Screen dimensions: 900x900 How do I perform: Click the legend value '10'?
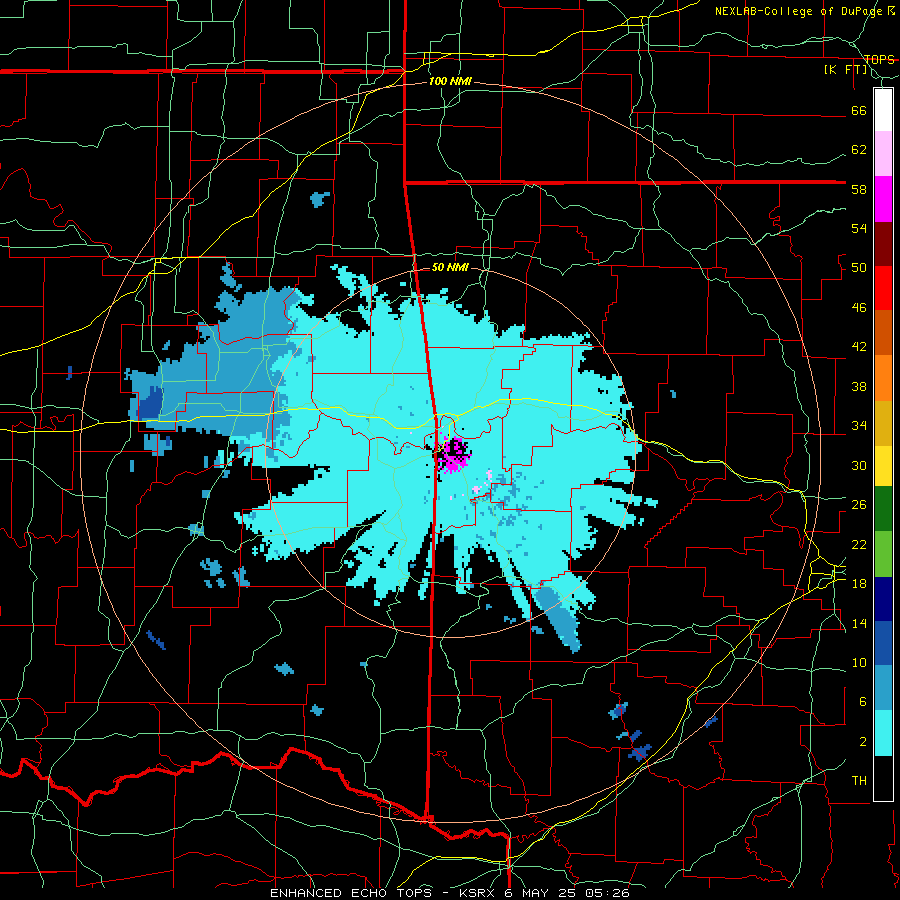click(859, 662)
